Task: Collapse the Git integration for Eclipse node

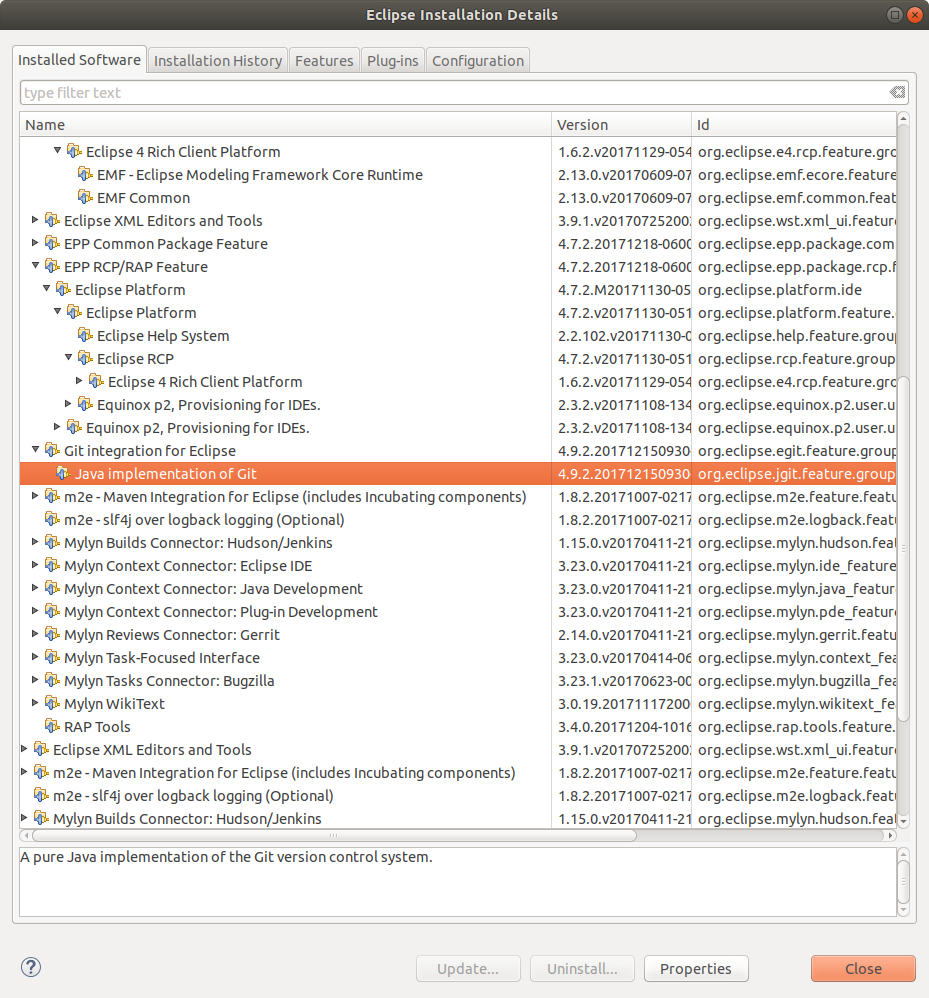Action: click(36, 449)
